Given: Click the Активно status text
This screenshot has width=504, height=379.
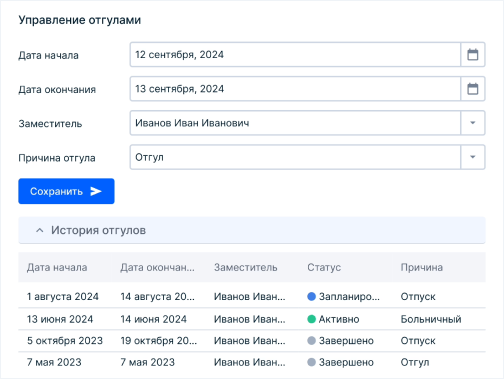Looking at the screenshot, I should (339, 319).
